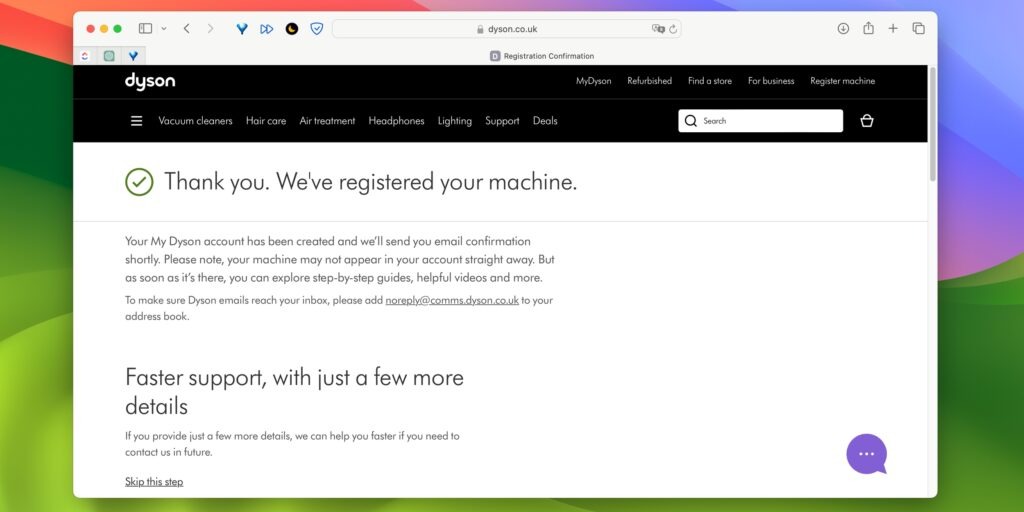Select Air treatment in navigation
The width and height of the screenshot is (1024, 512).
327,121
